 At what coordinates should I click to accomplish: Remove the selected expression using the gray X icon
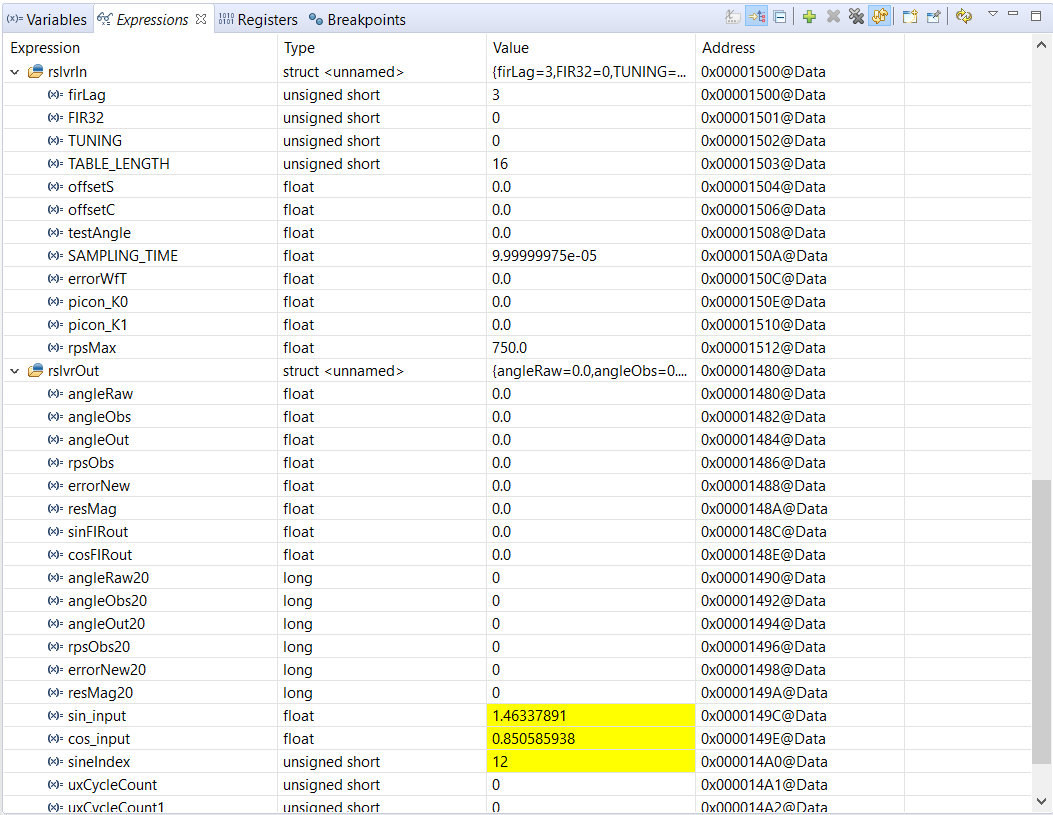click(x=833, y=16)
